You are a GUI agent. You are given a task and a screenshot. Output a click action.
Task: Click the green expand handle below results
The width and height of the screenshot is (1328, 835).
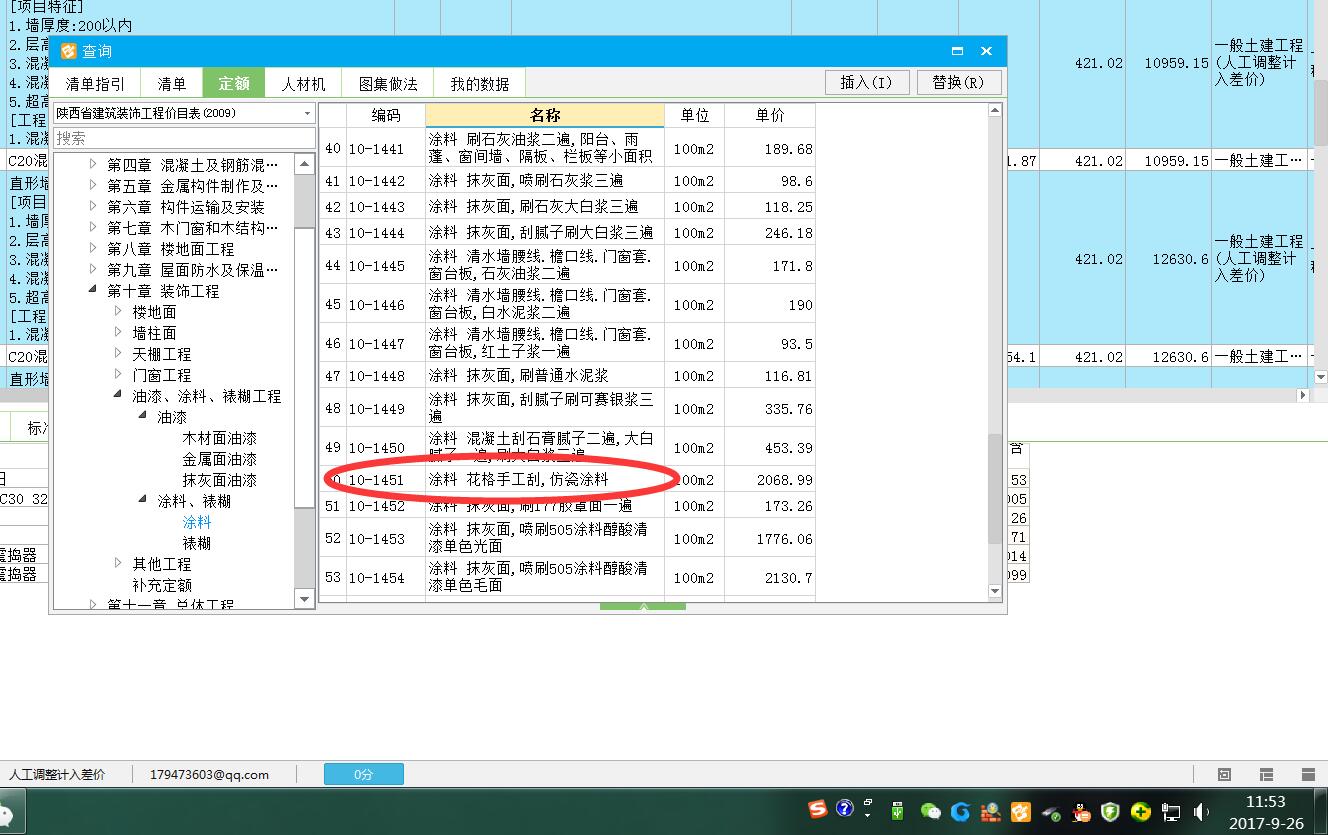pos(643,606)
